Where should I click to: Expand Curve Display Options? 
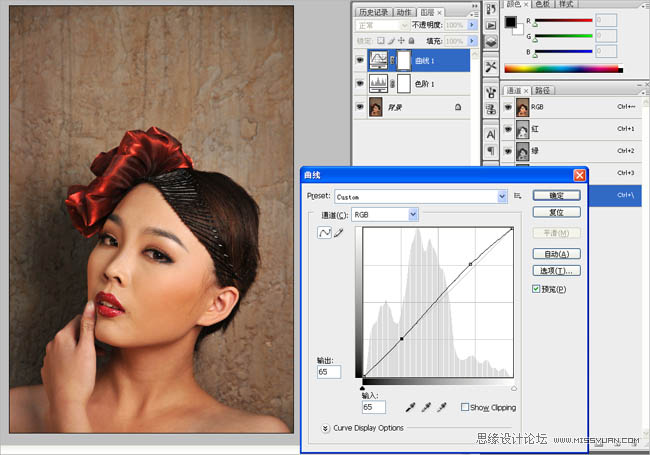(x=327, y=428)
